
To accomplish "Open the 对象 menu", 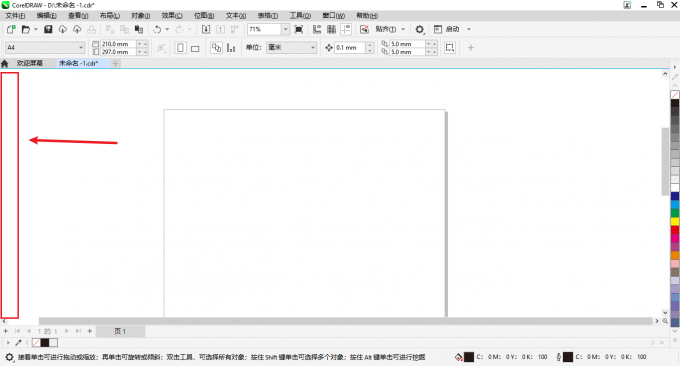I will (x=141, y=16).
